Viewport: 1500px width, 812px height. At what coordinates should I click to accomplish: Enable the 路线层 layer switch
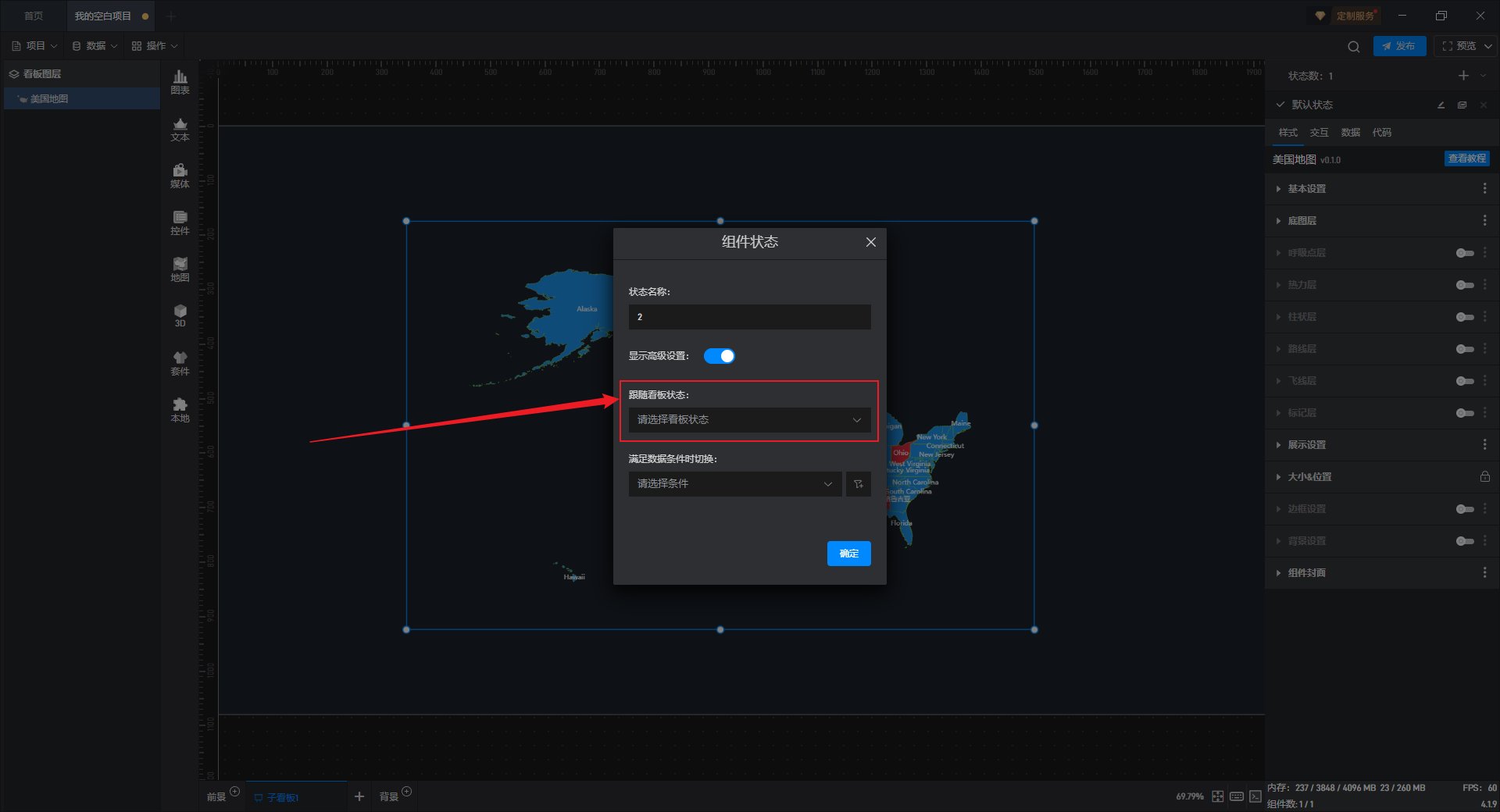click(x=1465, y=349)
